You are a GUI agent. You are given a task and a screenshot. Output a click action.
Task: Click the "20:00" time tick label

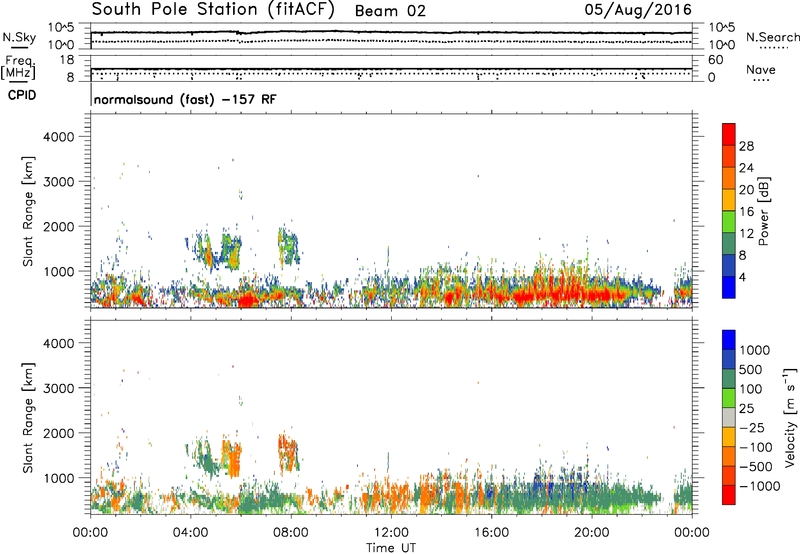[591, 533]
